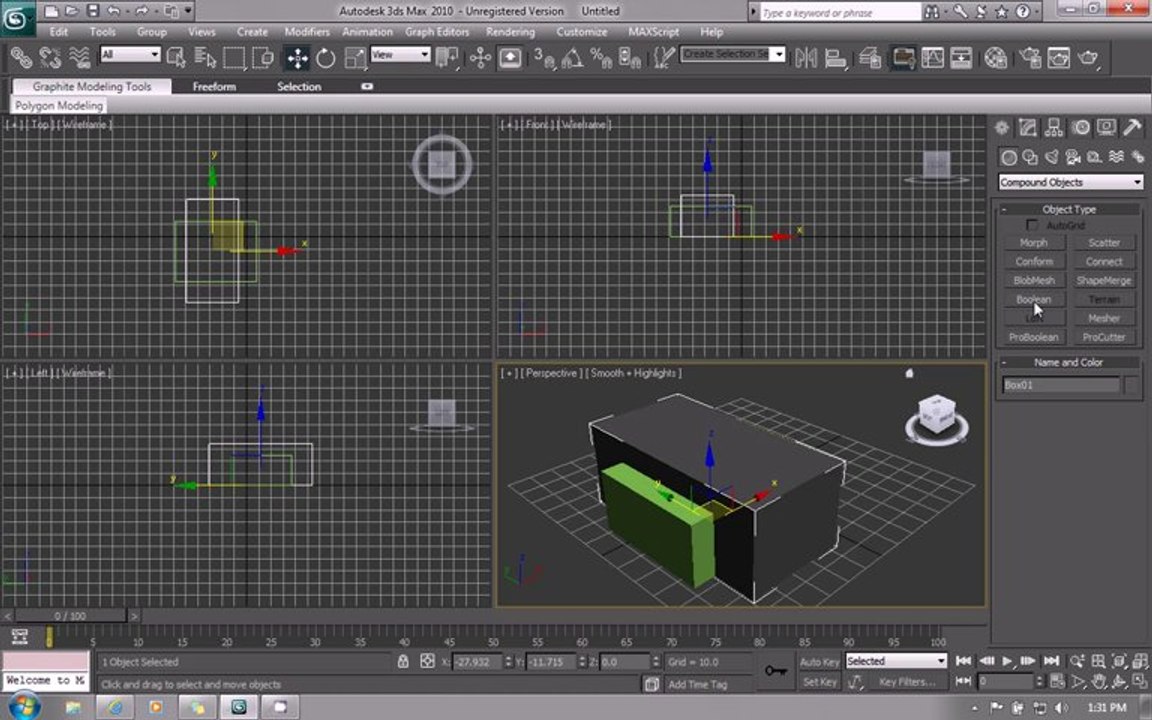
Task: Select the Shapes category icon
Action: pyautogui.click(x=1030, y=156)
